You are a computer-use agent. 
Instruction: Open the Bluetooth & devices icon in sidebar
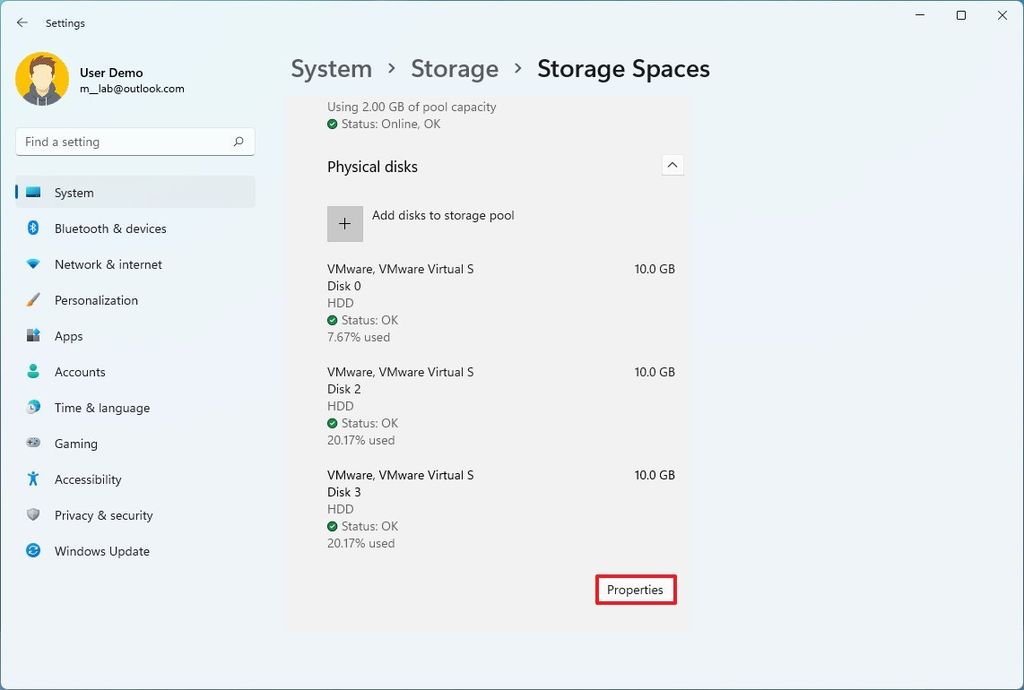click(x=31, y=228)
